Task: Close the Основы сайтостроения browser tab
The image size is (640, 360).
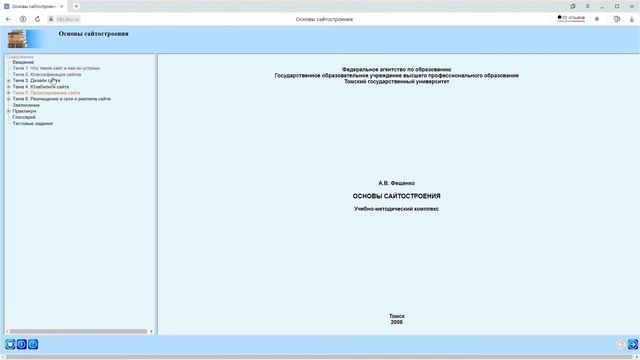Action: coord(62,7)
